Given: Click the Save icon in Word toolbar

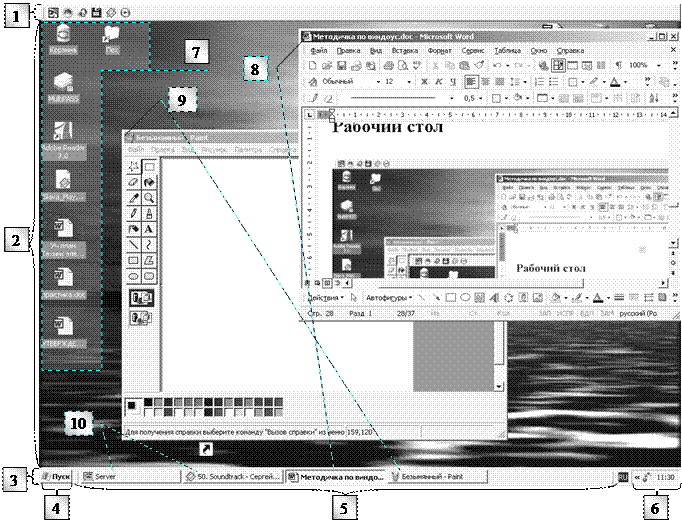Looking at the screenshot, I should click(x=341, y=65).
